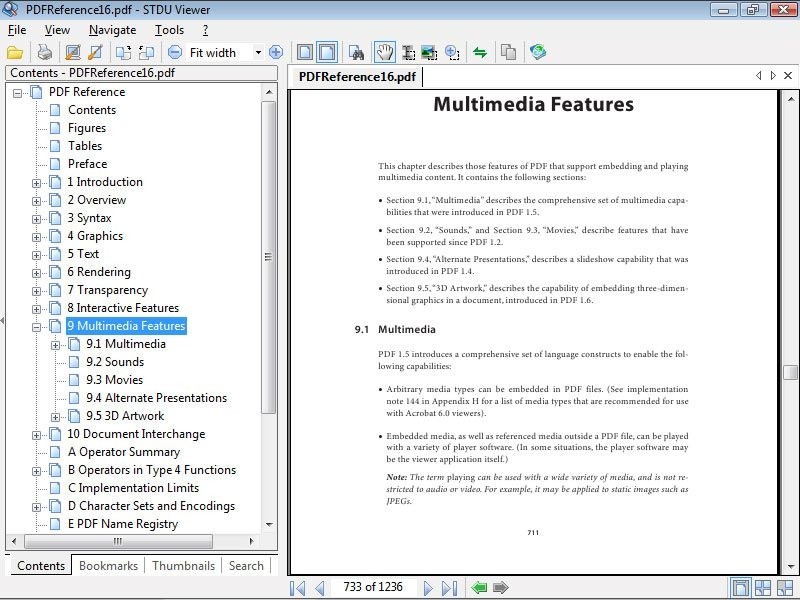Click the zoom in plus icon
This screenshot has height=600, width=800.
(x=276, y=52)
